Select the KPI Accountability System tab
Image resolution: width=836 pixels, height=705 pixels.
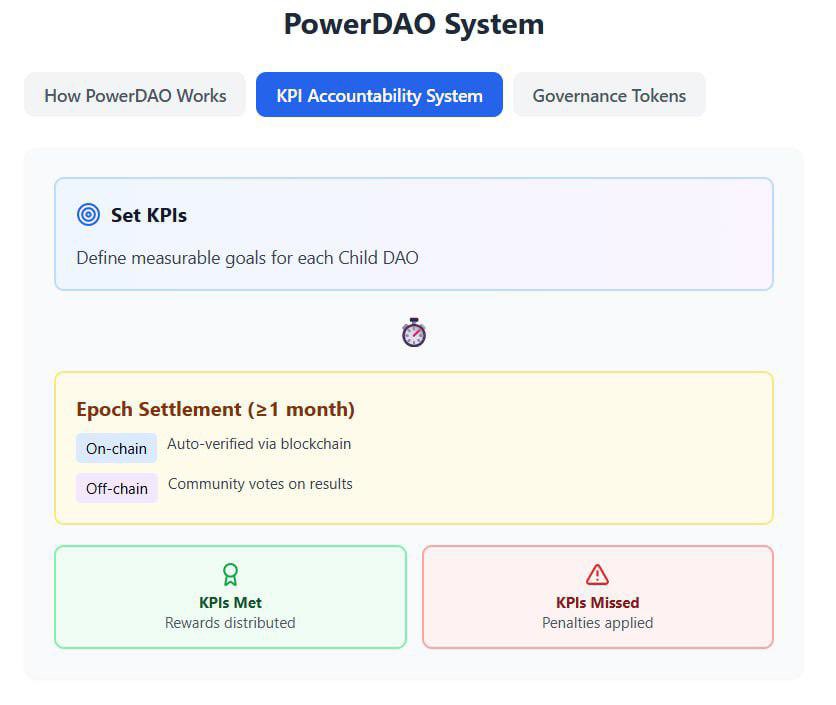379,95
